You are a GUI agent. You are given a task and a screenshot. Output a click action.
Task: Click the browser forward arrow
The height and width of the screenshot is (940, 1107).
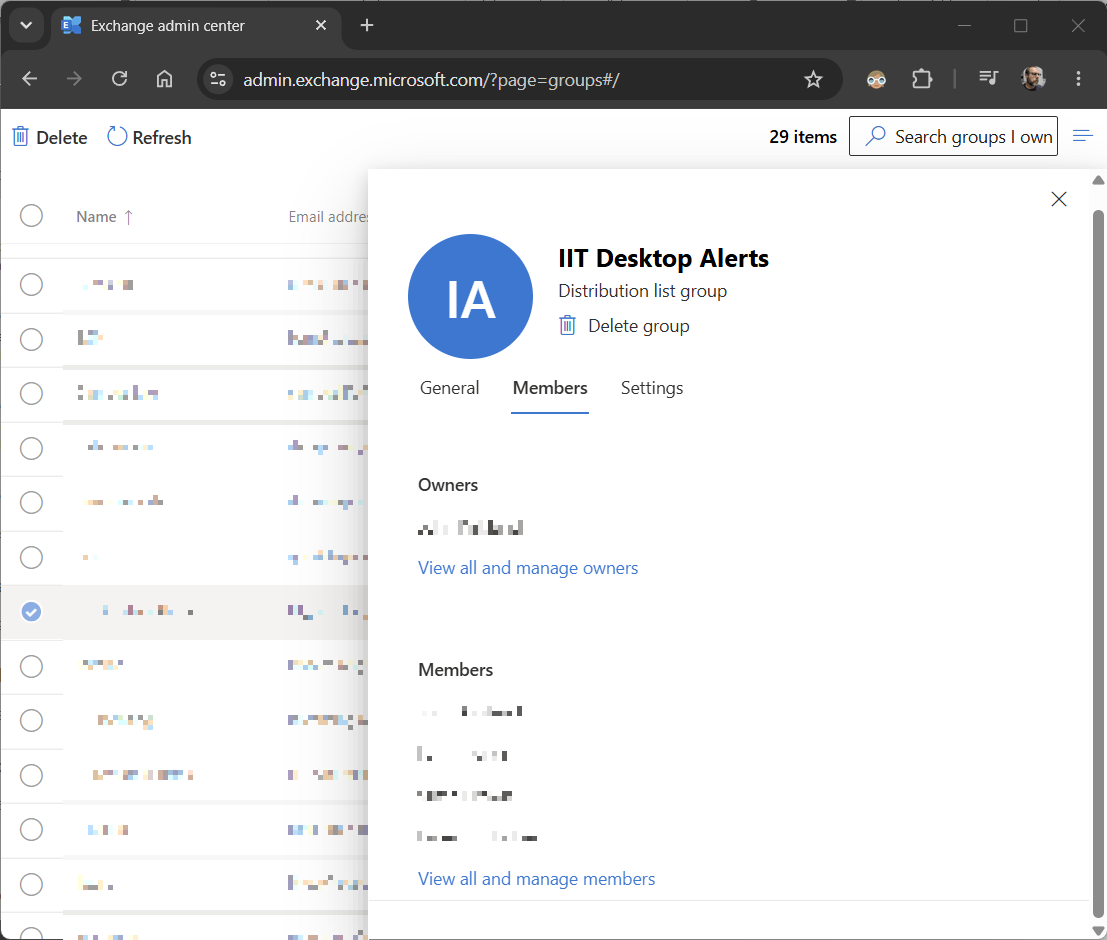click(x=74, y=79)
